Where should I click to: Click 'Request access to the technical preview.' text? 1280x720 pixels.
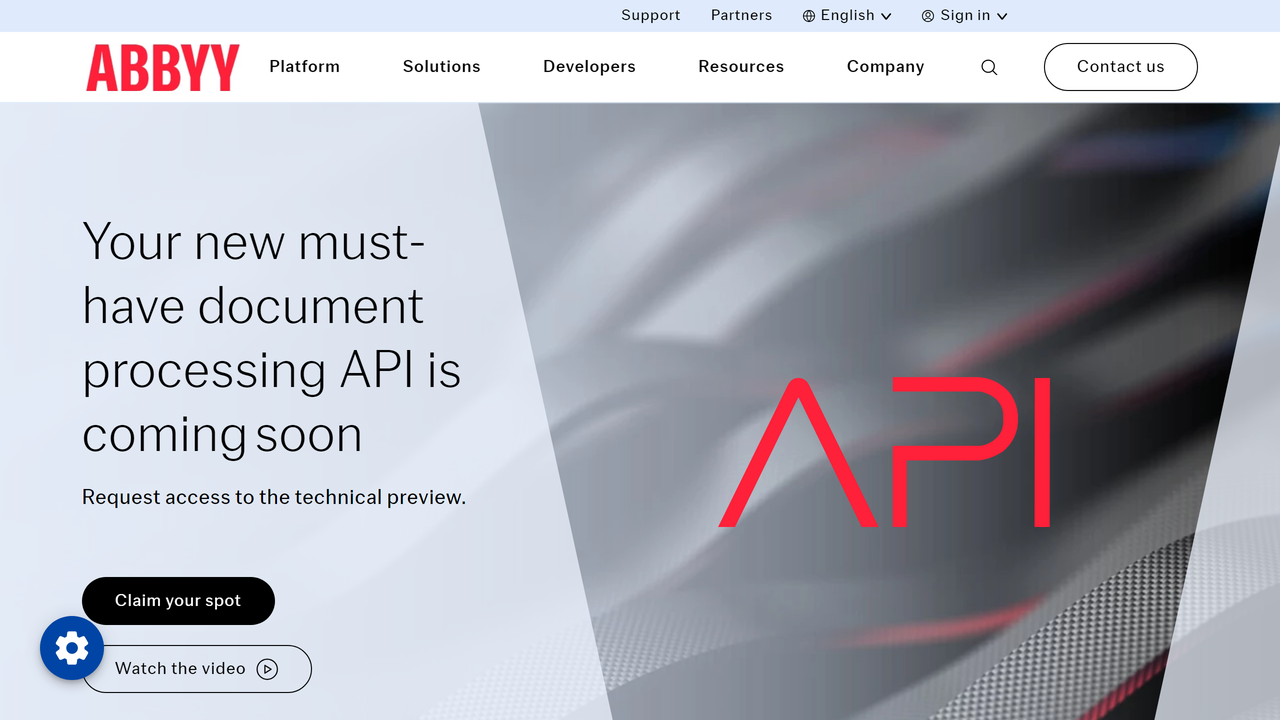click(x=274, y=497)
